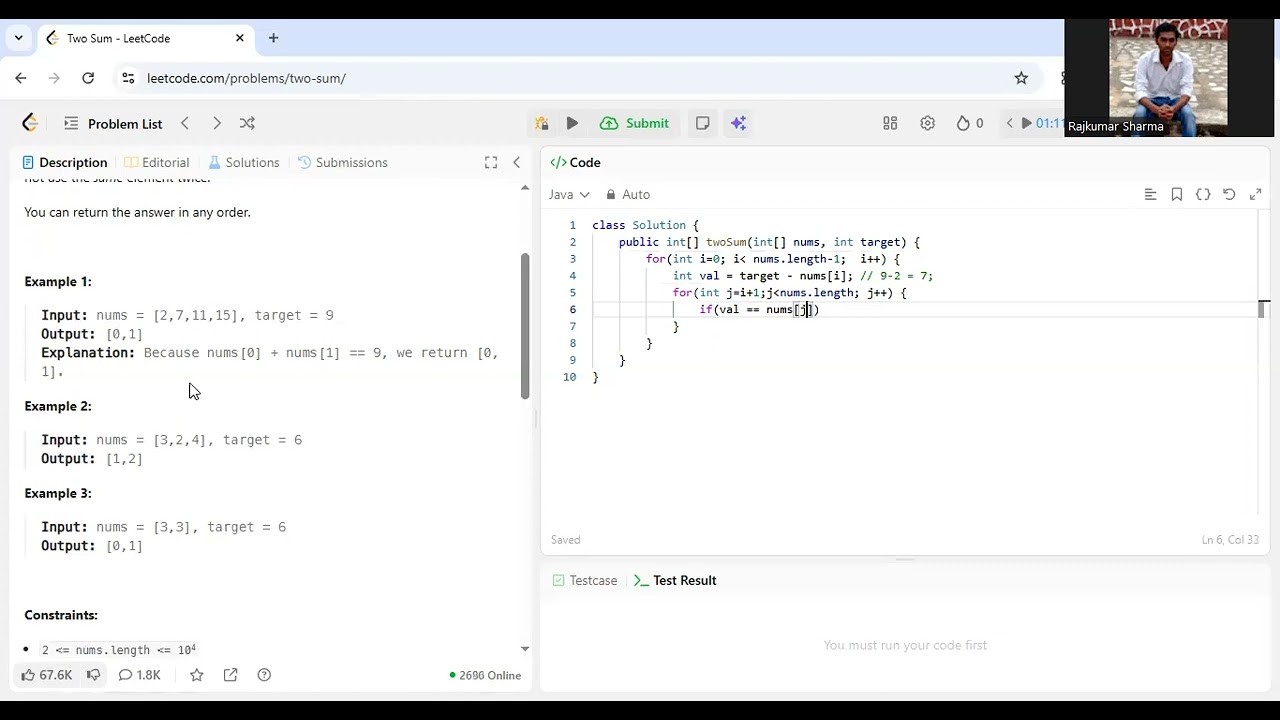Like the problem with thumbs up
Viewport: 1280px width, 720px height.
click(x=46, y=675)
